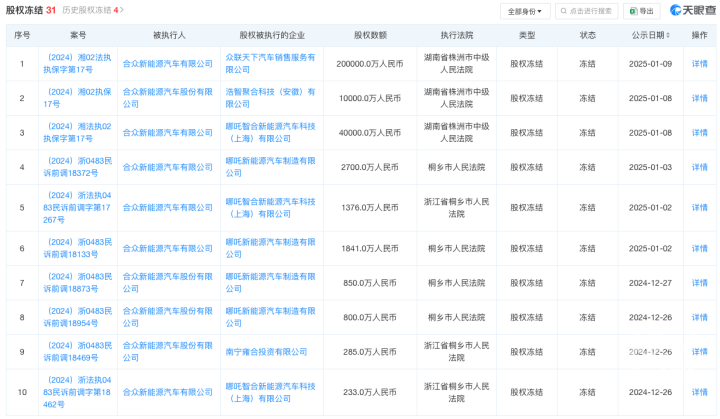The image size is (720, 419).
Task: Open 详情 for row 5
Action: click(x=699, y=208)
